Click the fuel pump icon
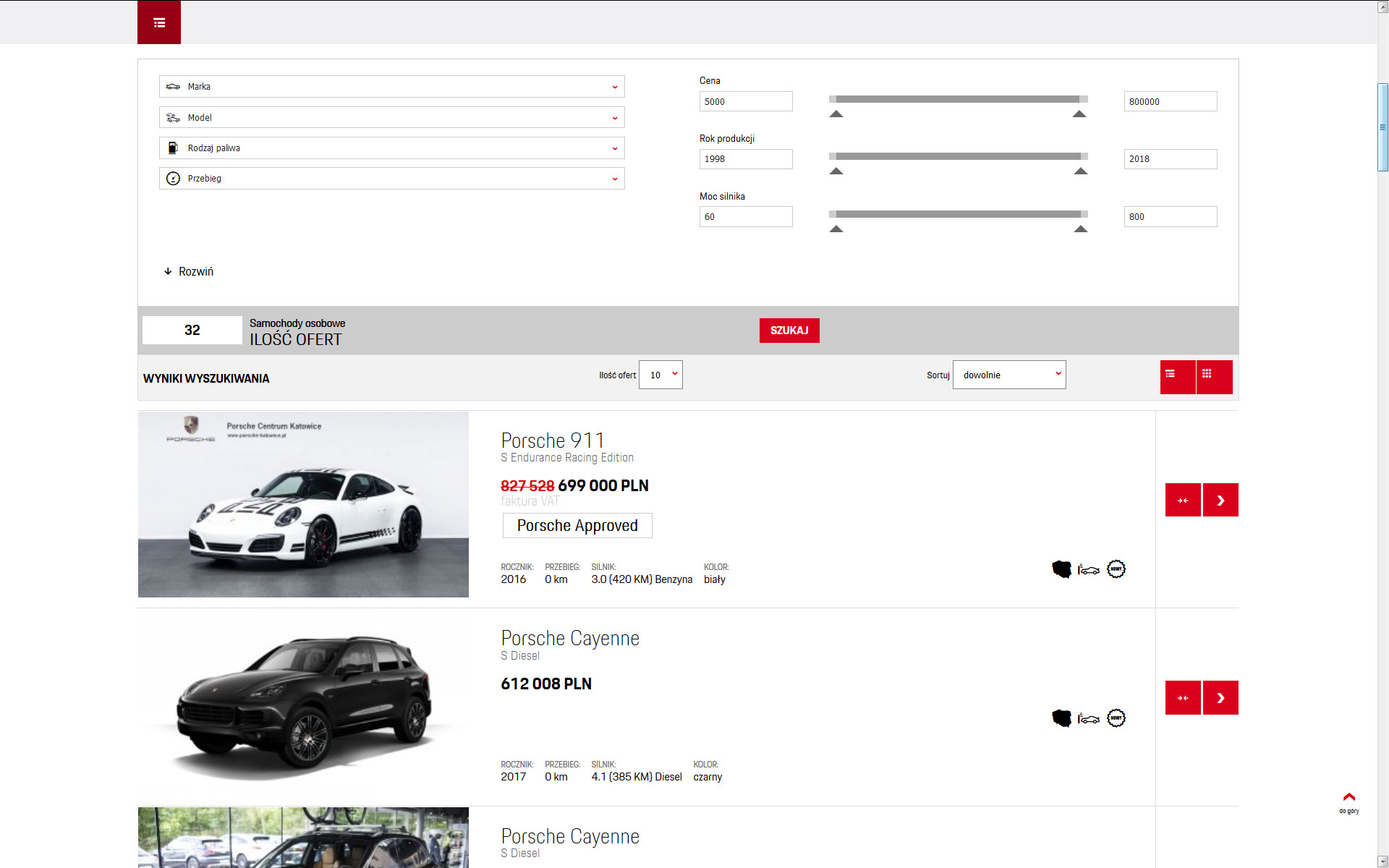The height and width of the screenshot is (868, 1389). [173, 148]
